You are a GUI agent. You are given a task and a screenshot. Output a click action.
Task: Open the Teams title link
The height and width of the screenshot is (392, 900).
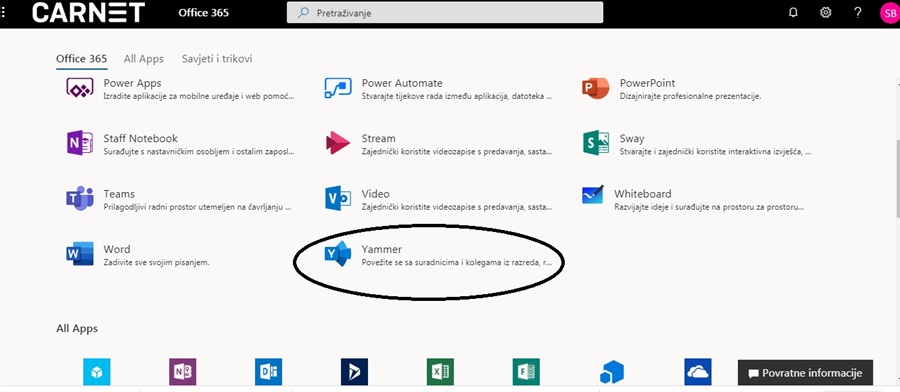(119, 194)
